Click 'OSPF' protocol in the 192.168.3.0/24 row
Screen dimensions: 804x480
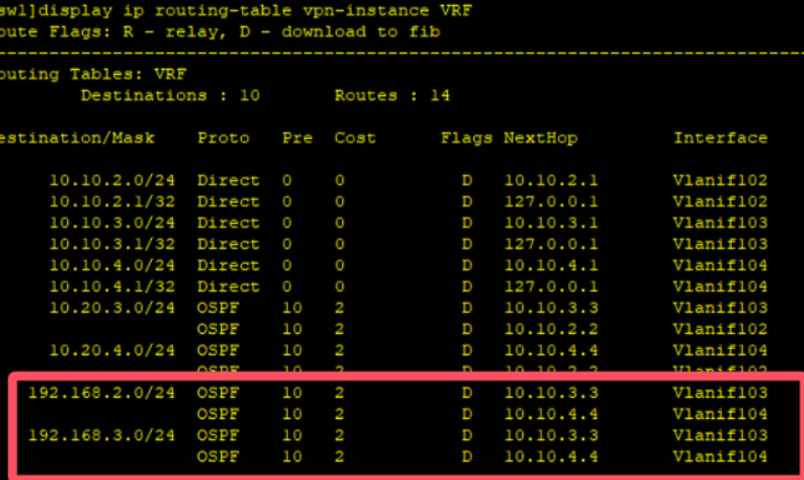coord(218,435)
